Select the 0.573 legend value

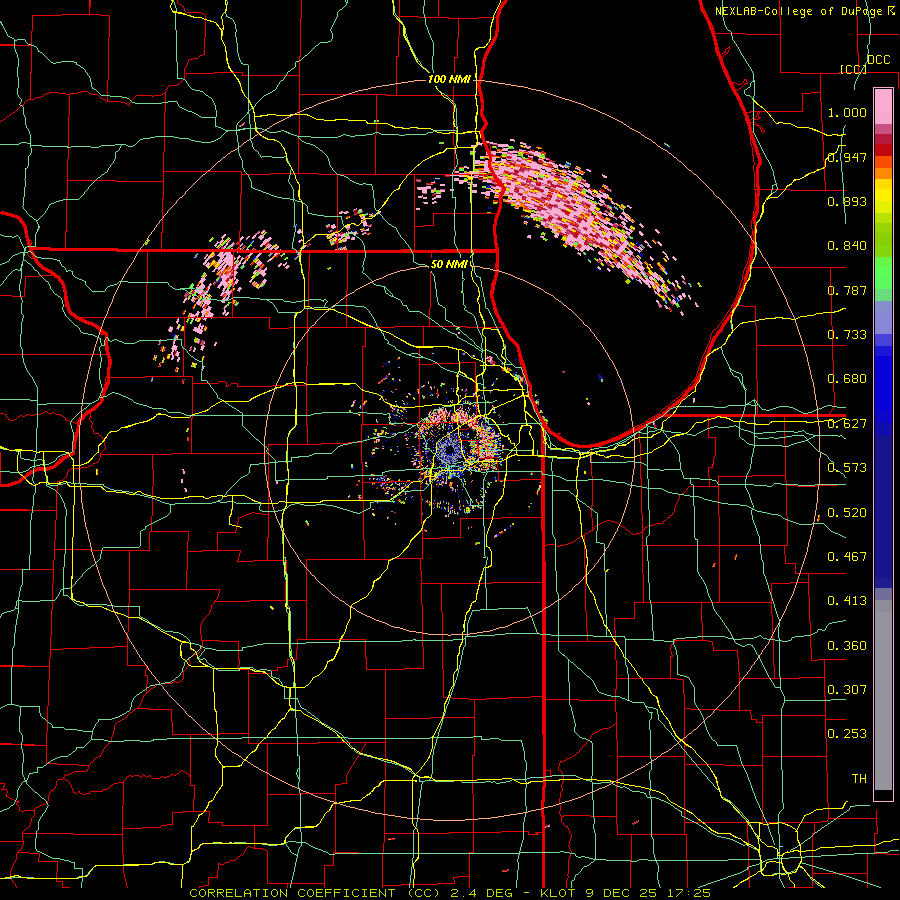[x=847, y=468]
